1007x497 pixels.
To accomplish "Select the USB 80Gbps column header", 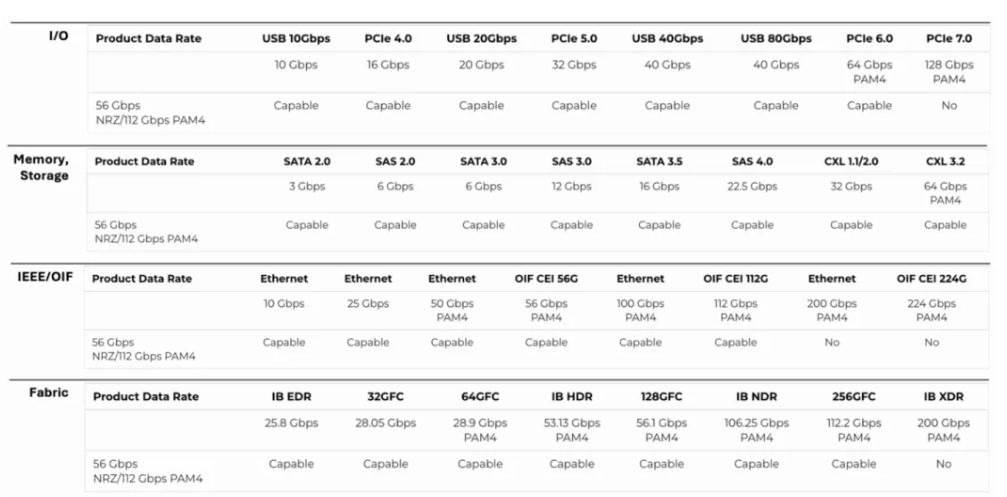I will point(776,39).
